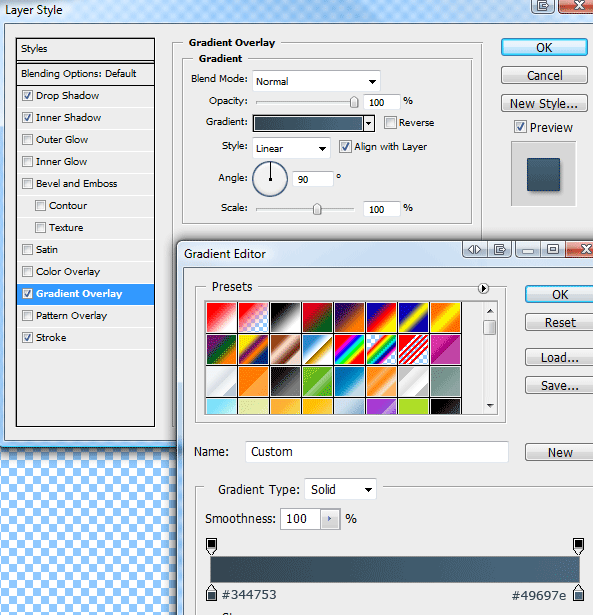
Task: Select the right opacity stop above gradient bar
Action: (578, 546)
